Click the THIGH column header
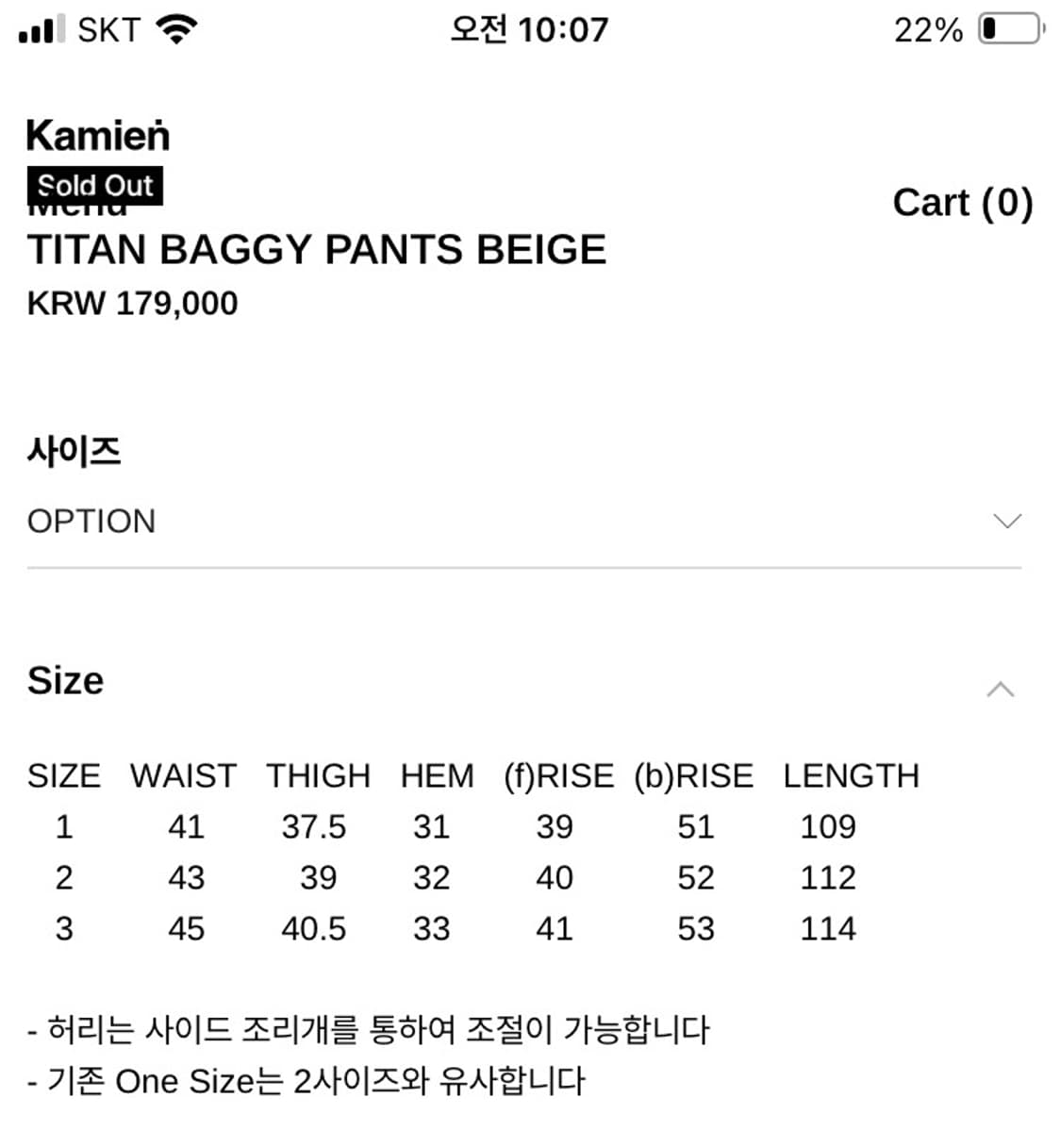Image resolution: width=1061 pixels, height=1148 pixels. (319, 775)
